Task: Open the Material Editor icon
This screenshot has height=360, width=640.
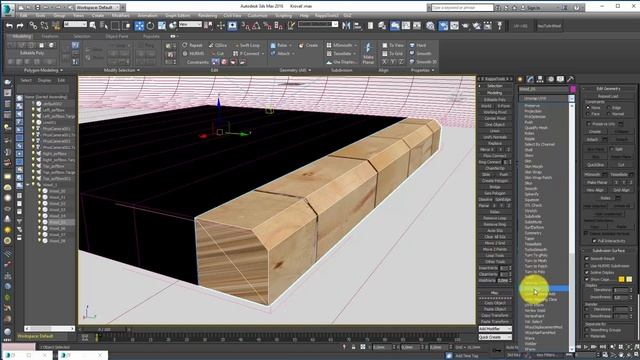Action: point(430,26)
